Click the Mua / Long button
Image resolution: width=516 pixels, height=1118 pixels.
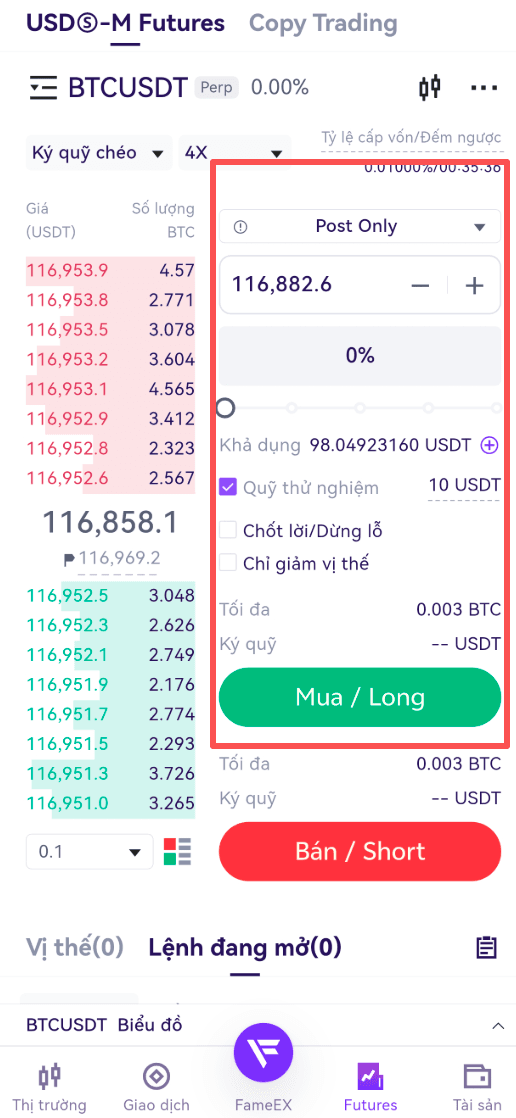point(360,697)
